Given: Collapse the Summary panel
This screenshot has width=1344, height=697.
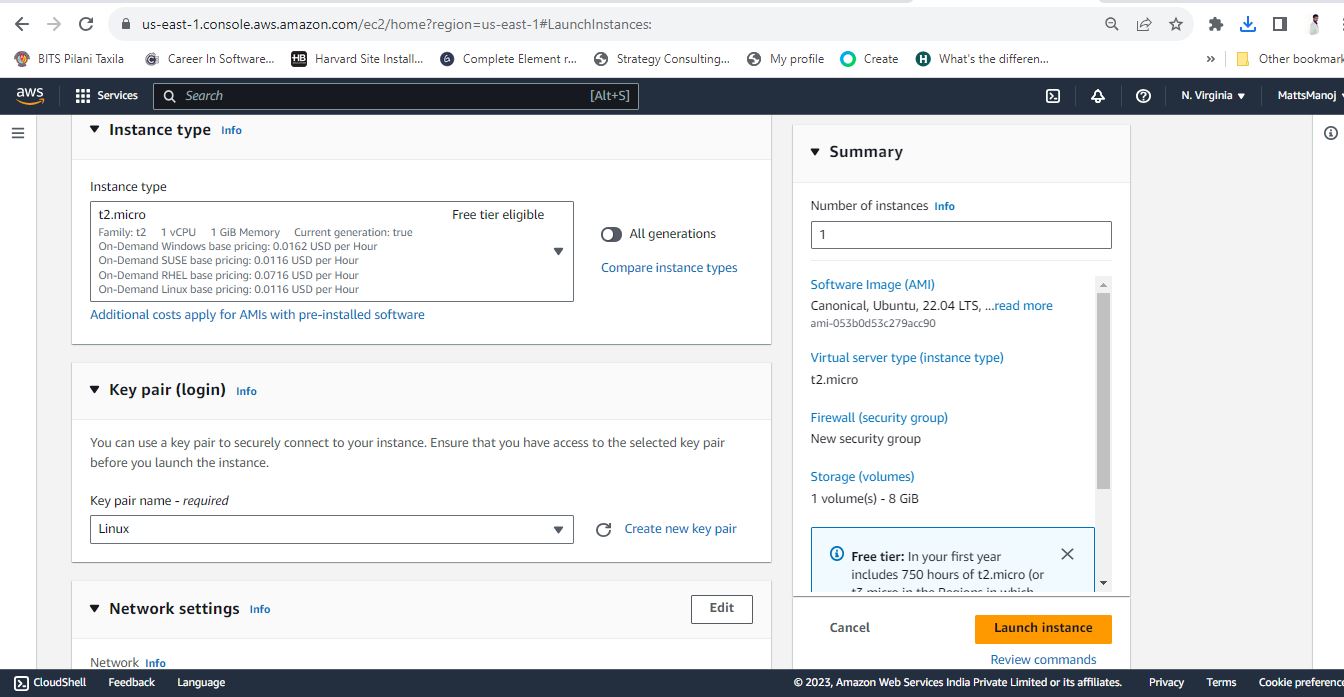Looking at the screenshot, I should pos(815,152).
